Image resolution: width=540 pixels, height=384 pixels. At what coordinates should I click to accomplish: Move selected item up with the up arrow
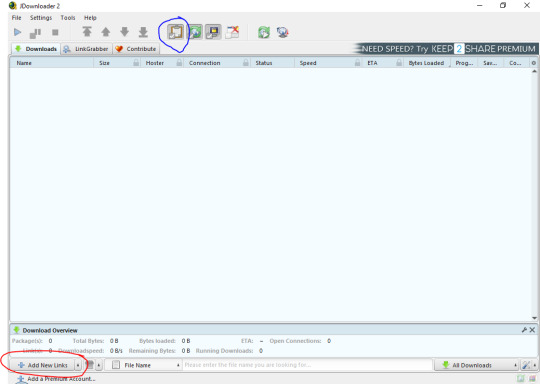(x=106, y=32)
